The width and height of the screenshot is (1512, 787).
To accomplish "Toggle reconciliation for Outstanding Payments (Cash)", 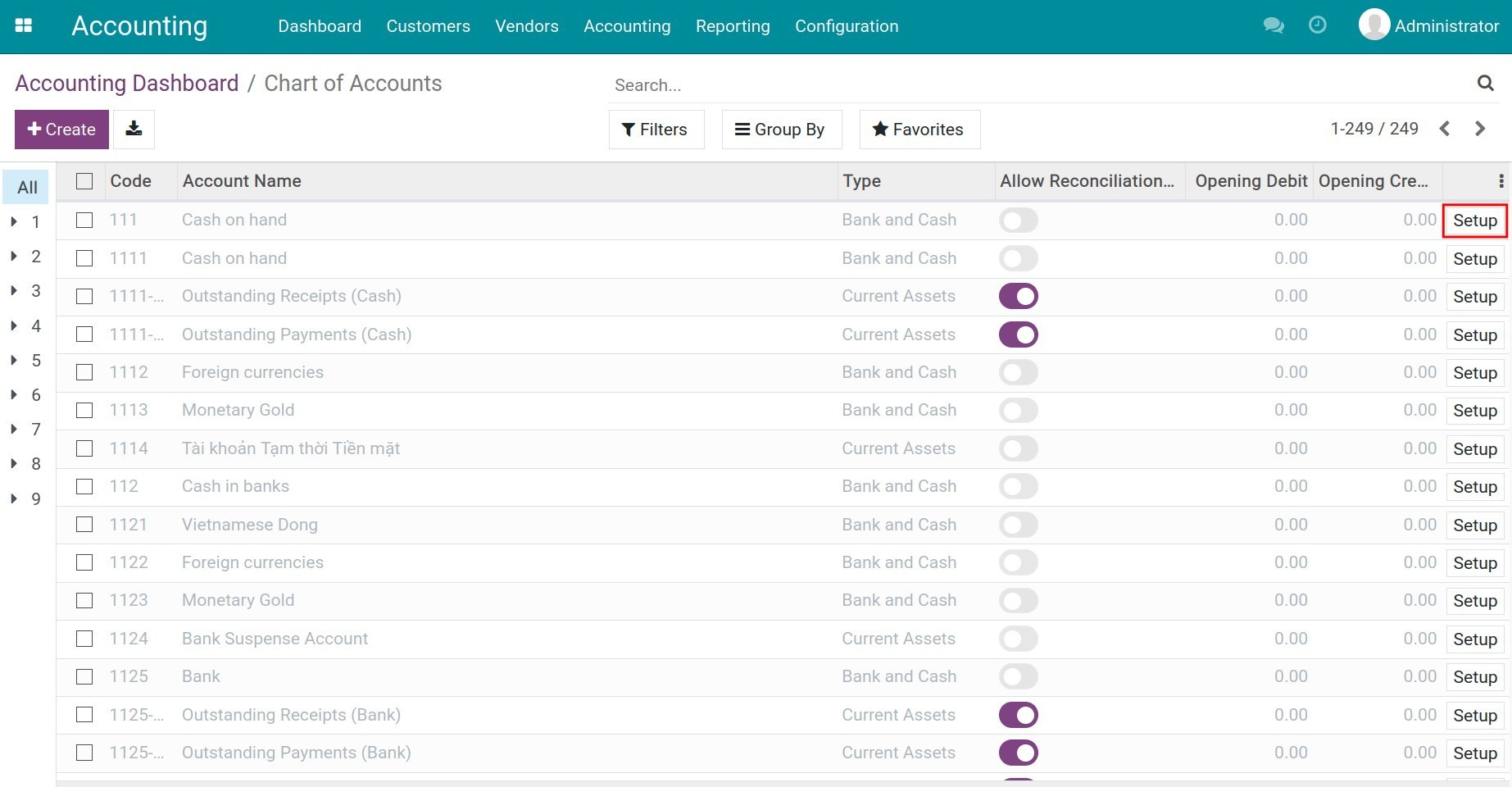I will tap(1019, 334).
